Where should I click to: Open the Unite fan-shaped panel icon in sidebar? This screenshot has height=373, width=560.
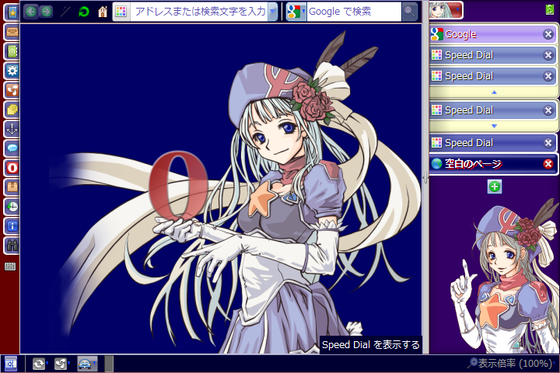click(x=12, y=90)
